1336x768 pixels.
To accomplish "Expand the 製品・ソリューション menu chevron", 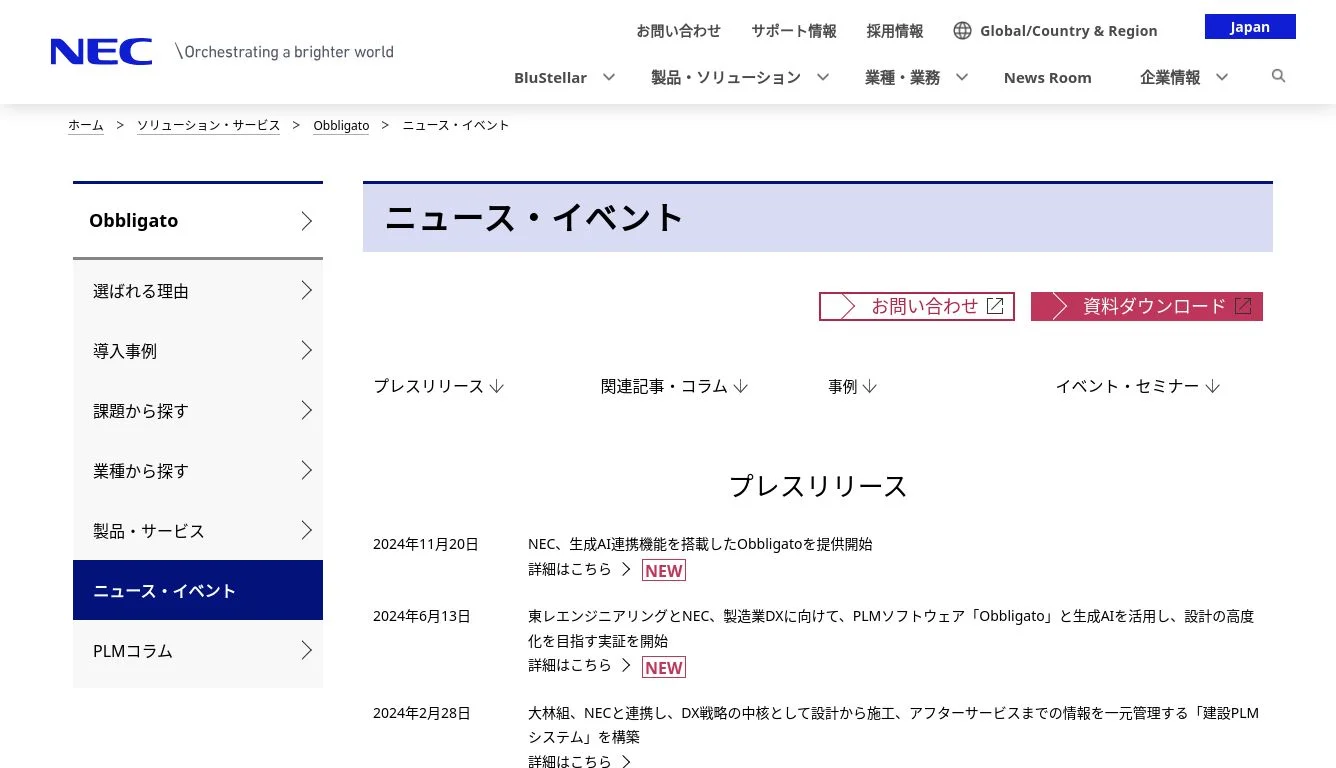I will tap(823, 77).
